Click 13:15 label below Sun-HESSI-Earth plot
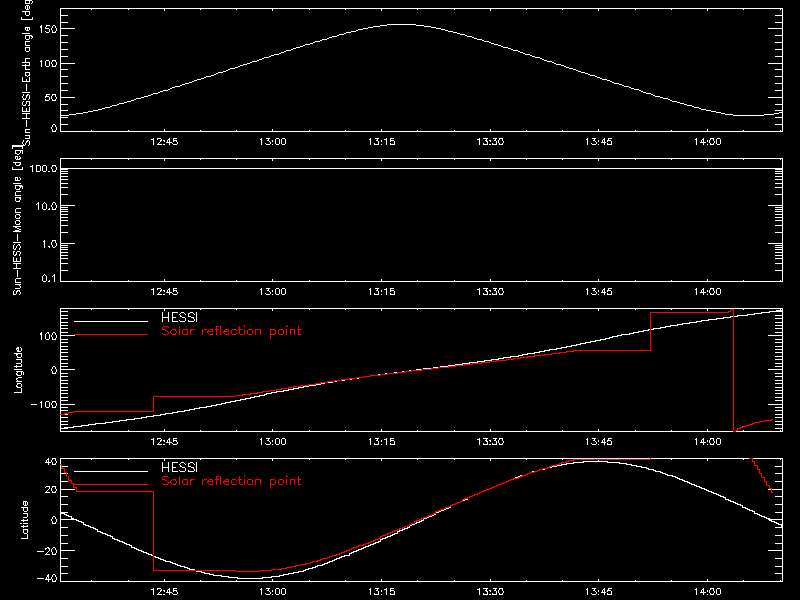800x600 pixels. pyautogui.click(x=382, y=142)
